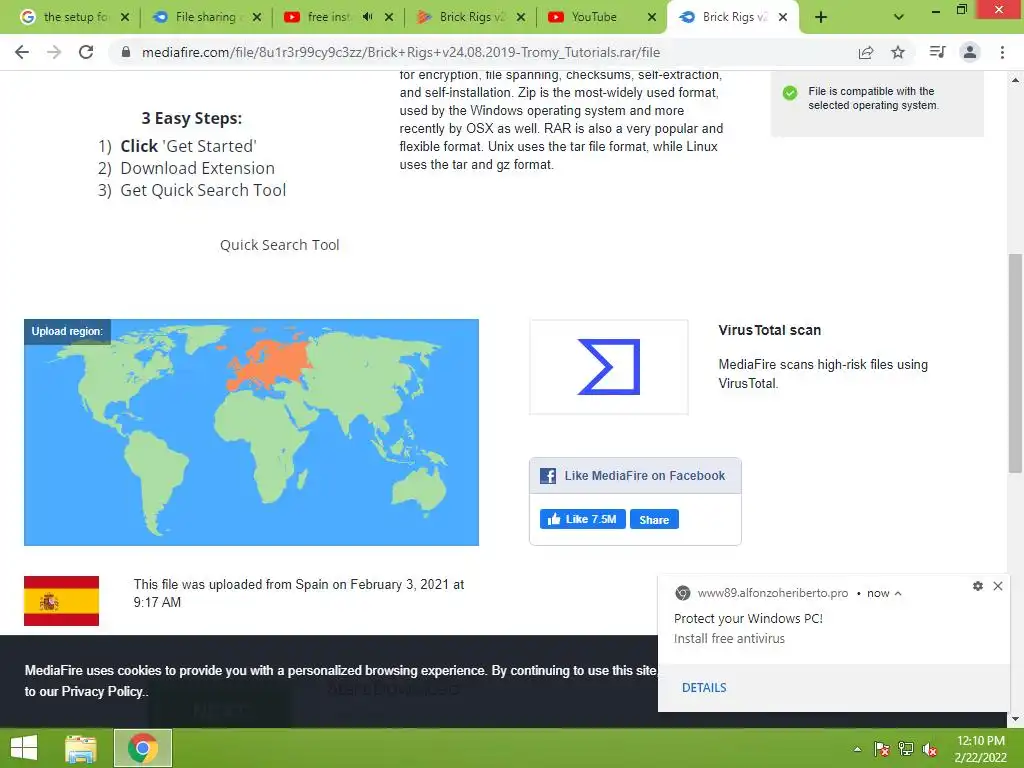Click the 'Protect your Windows PC!' notification text
This screenshot has width=1024, height=768.
[748, 618]
